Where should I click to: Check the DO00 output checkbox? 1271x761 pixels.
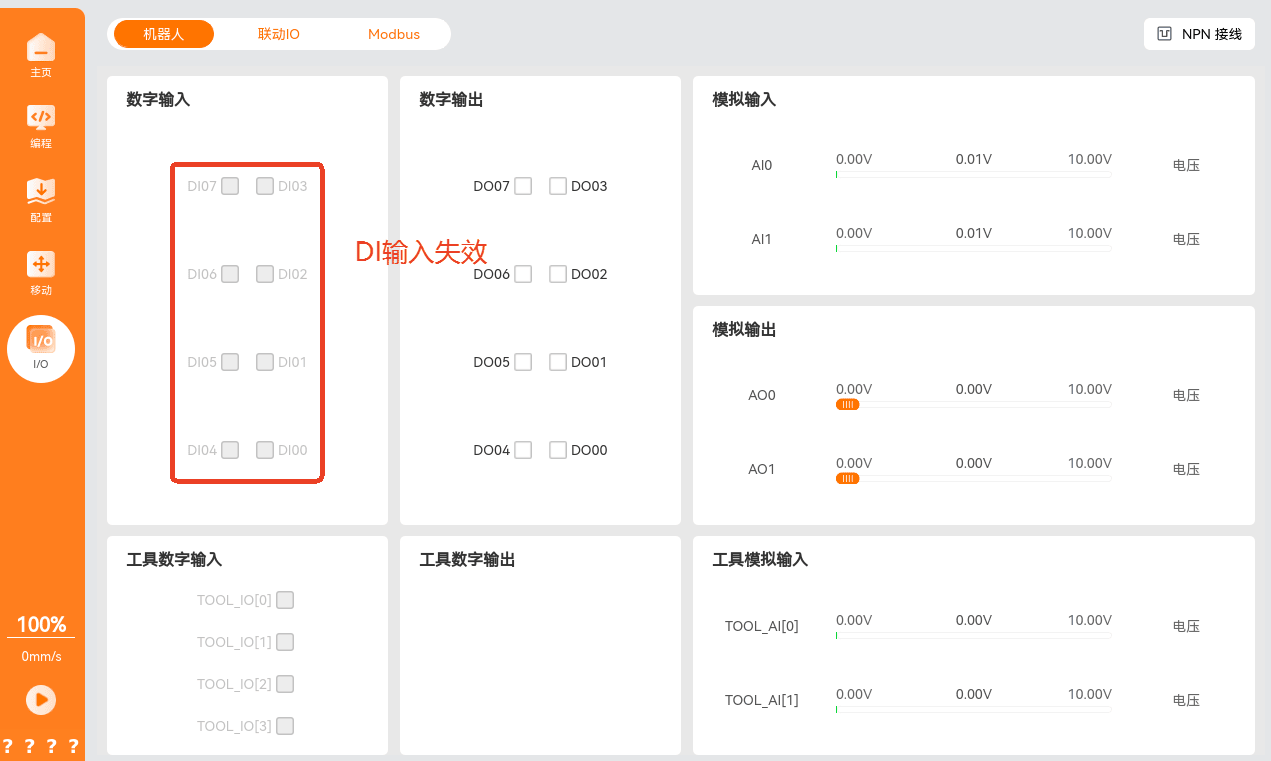point(558,450)
